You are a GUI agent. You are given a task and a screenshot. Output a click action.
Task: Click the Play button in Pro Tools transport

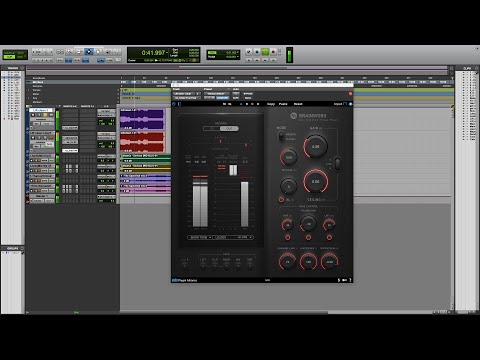pos(265,52)
